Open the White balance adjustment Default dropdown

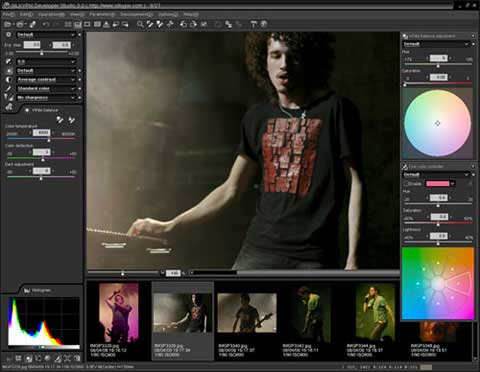click(436, 44)
